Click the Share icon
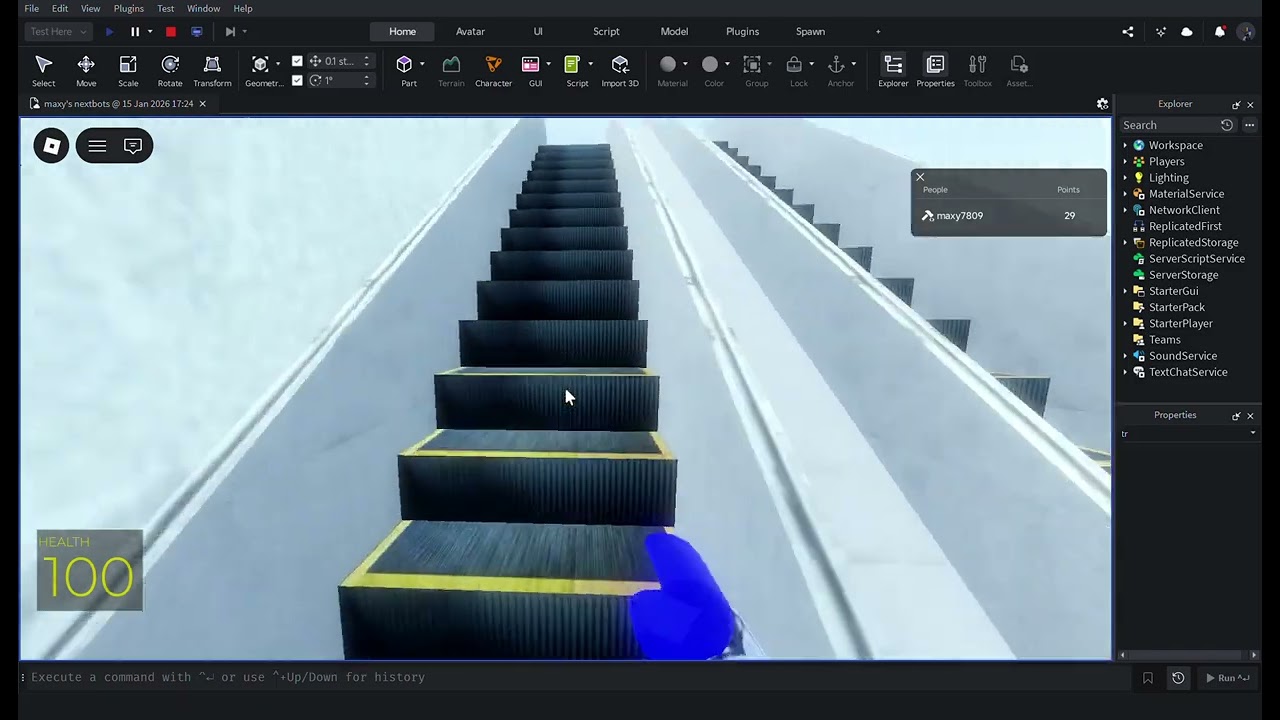Screen dimensions: 1280x720 point(1128,32)
